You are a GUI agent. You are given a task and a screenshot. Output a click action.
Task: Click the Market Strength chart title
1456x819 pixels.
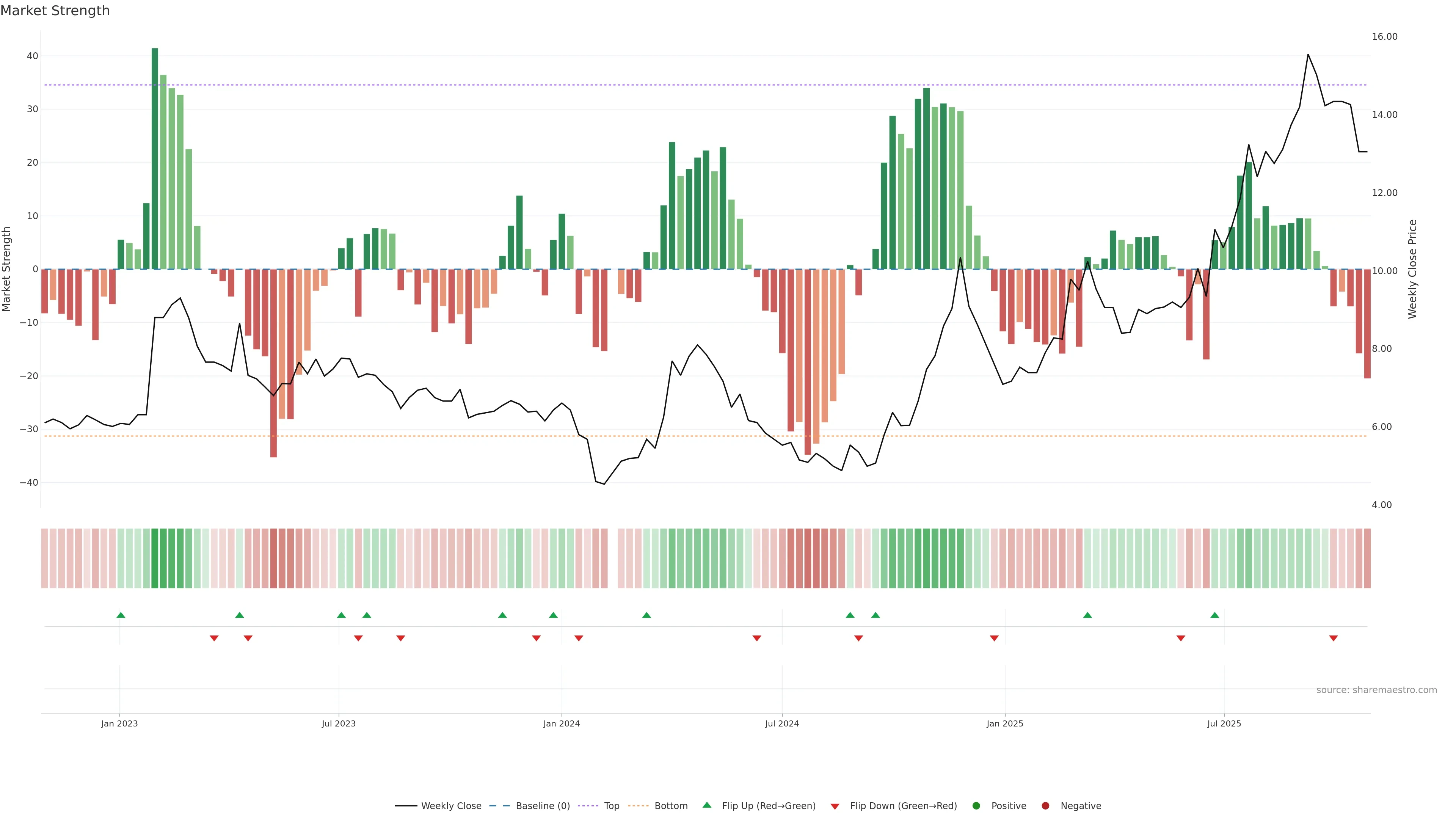[55, 11]
